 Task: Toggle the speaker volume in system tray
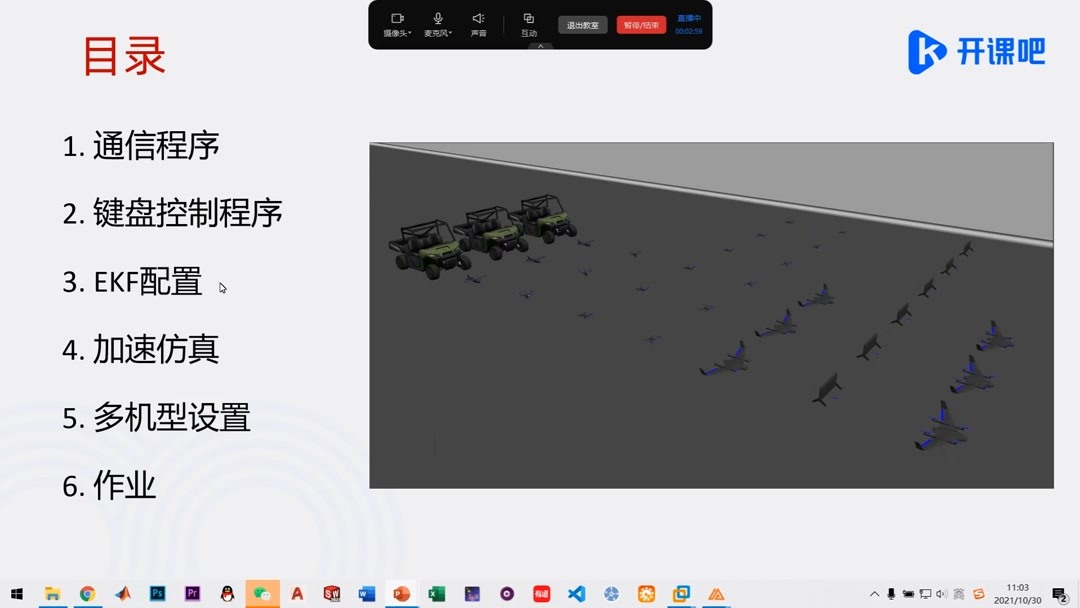click(x=940, y=594)
